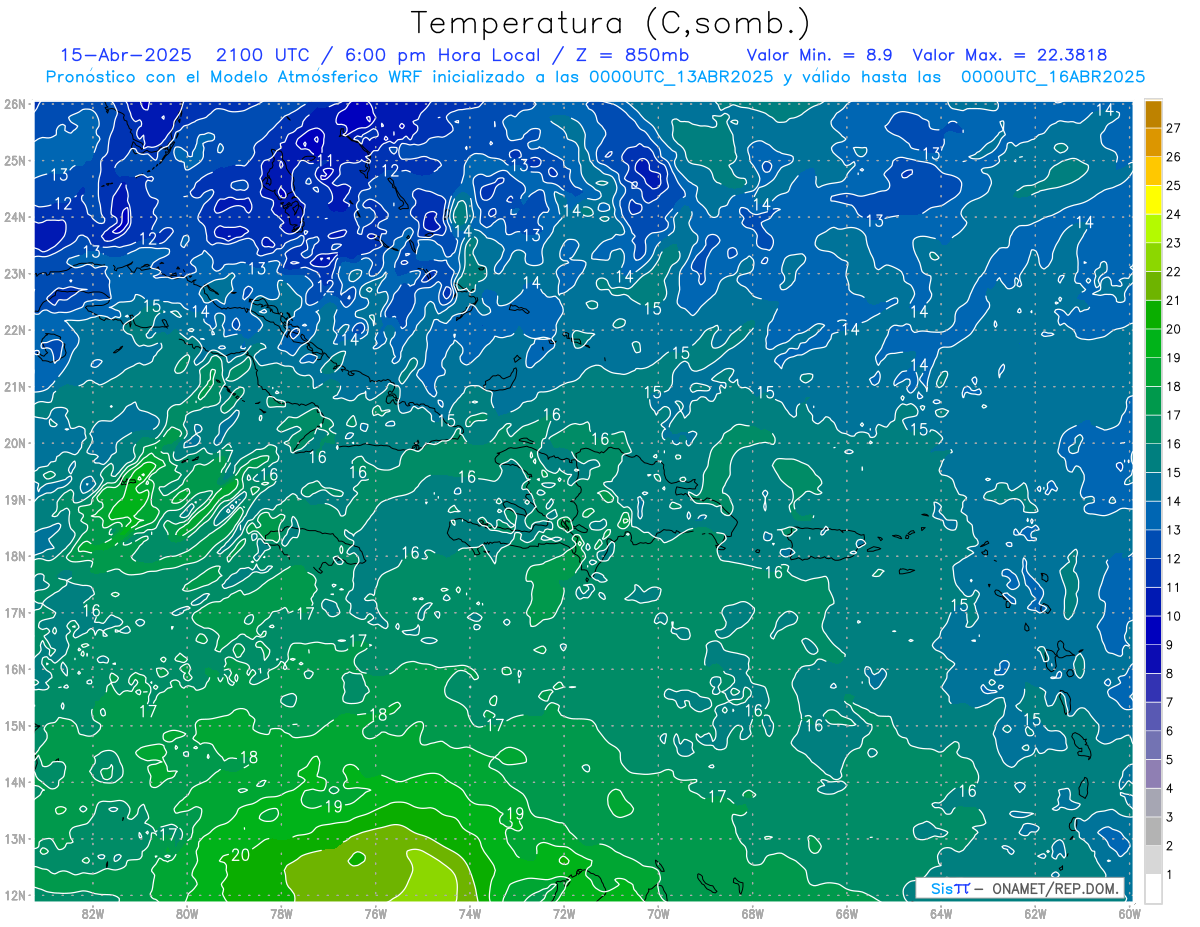Pick the purple swatch between legend 4 and 5
The height and width of the screenshot is (927, 1200).
[1154, 772]
